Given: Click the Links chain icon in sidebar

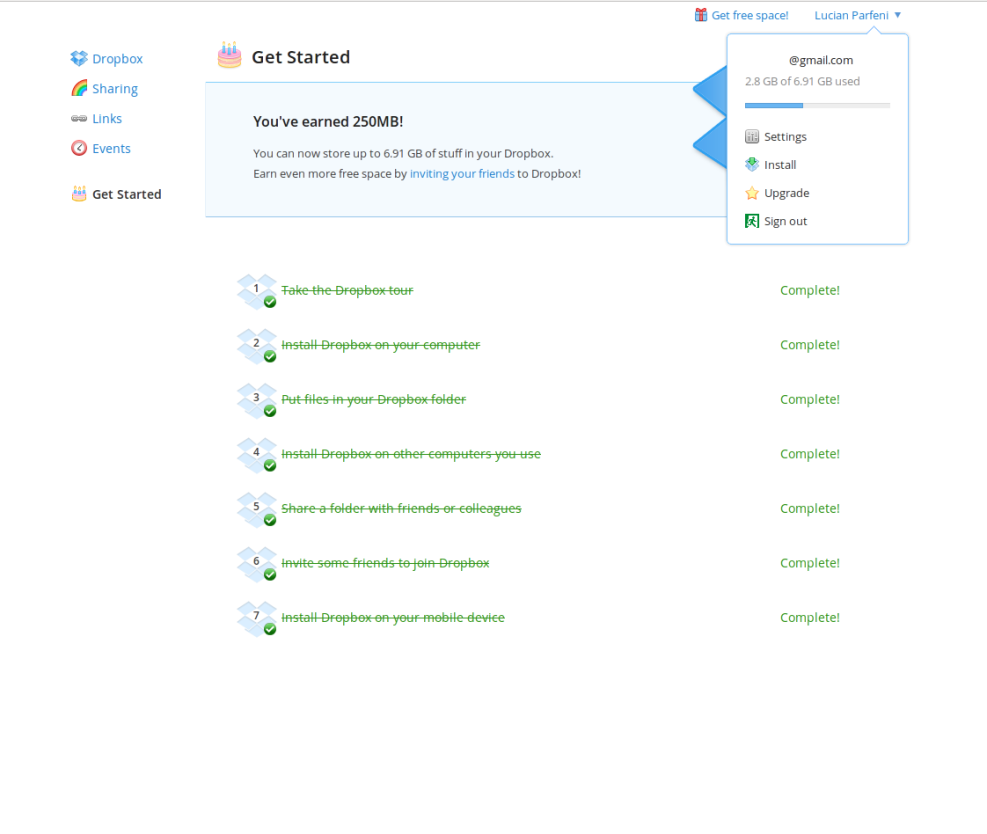Looking at the screenshot, I should [79, 118].
